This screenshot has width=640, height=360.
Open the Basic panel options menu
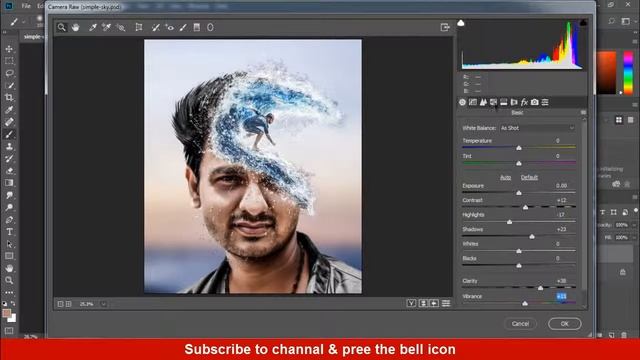click(x=583, y=112)
